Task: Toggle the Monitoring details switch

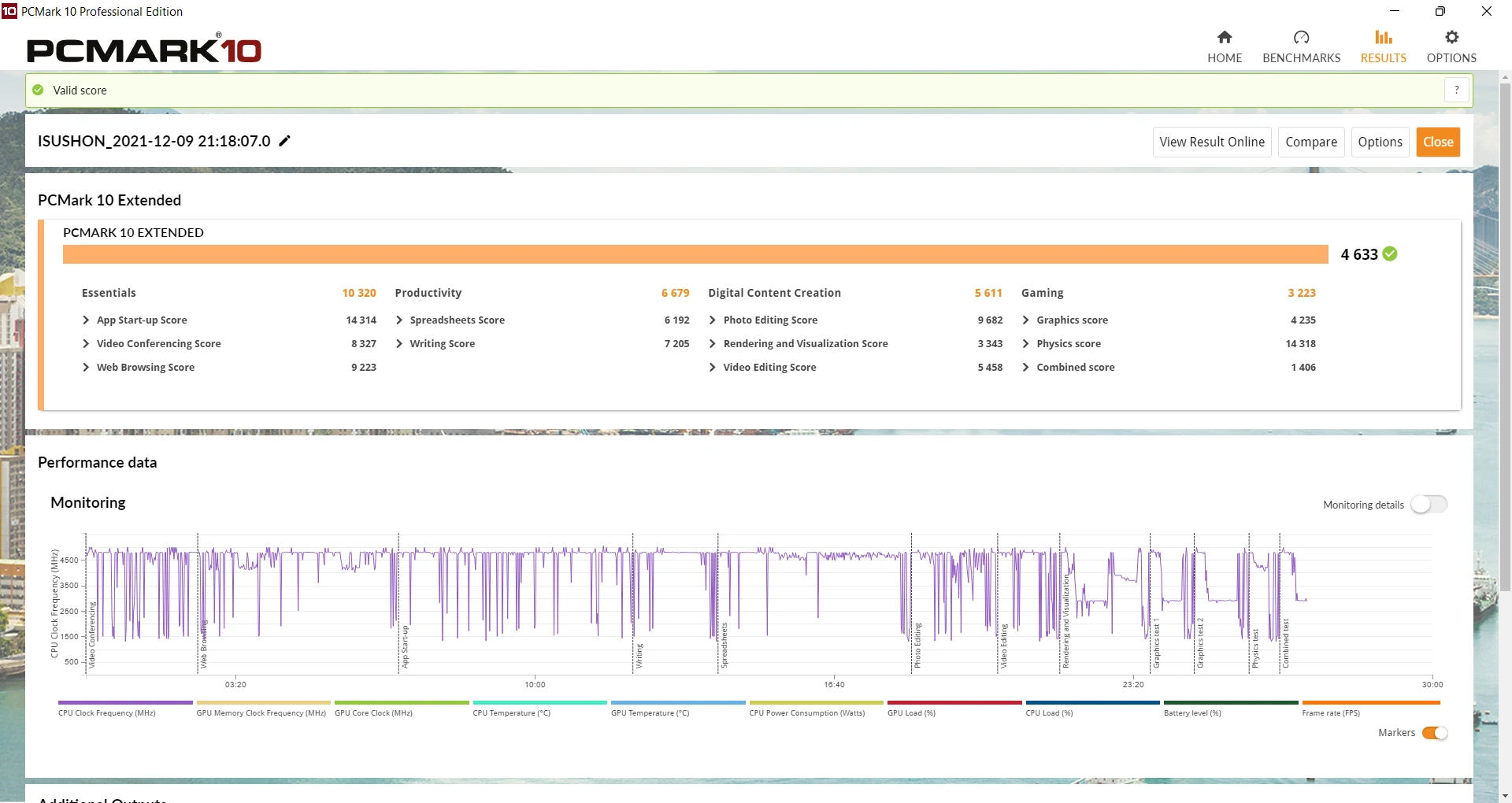Action: (1429, 505)
